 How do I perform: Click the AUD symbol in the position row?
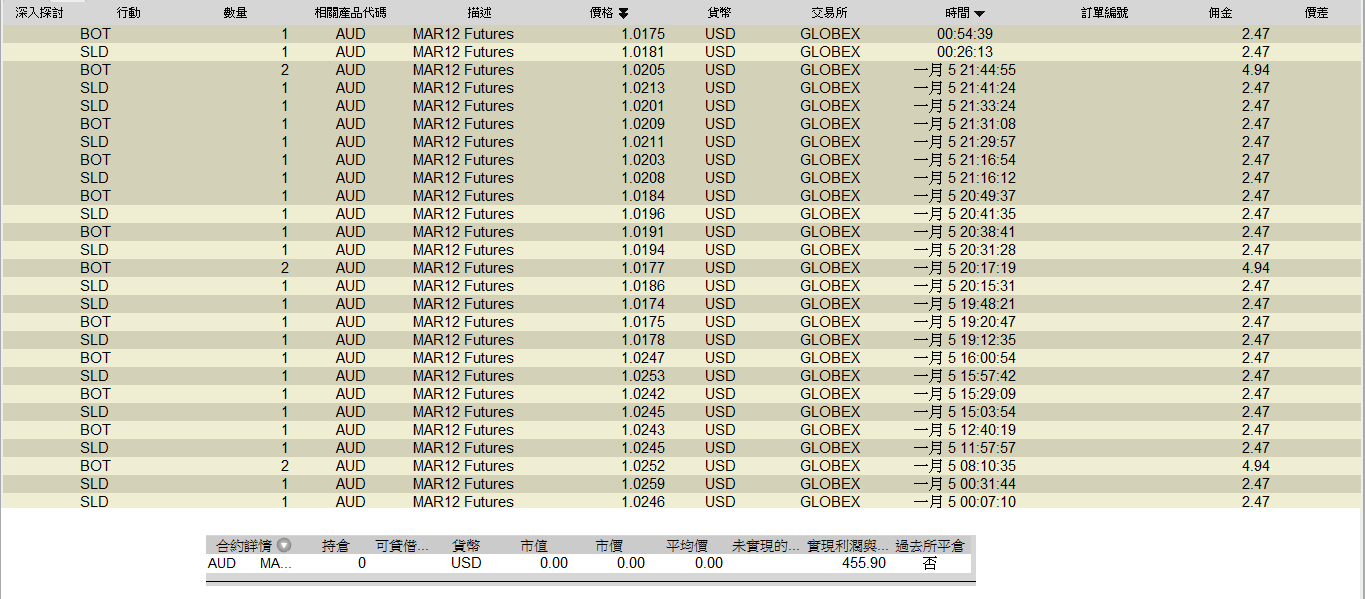tap(222, 563)
